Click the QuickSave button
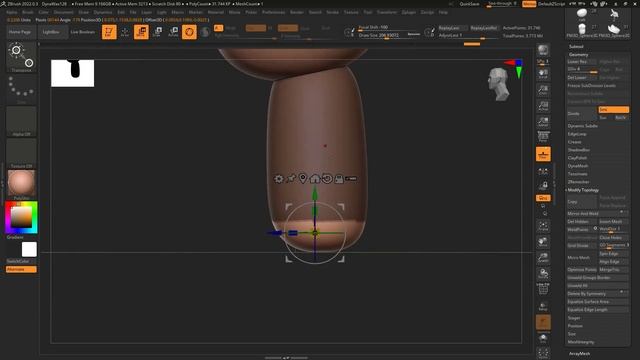Screen dimensions: 640x360 click(x=470, y=4)
